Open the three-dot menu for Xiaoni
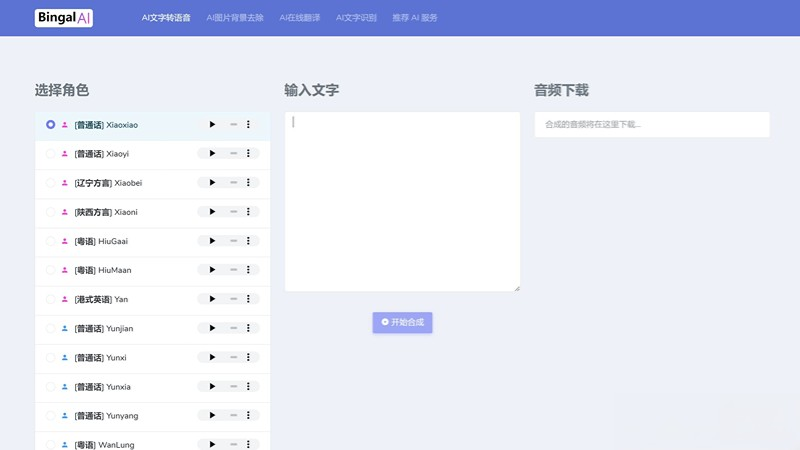Image resolution: width=800 pixels, height=450 pixels. (248, 212)
